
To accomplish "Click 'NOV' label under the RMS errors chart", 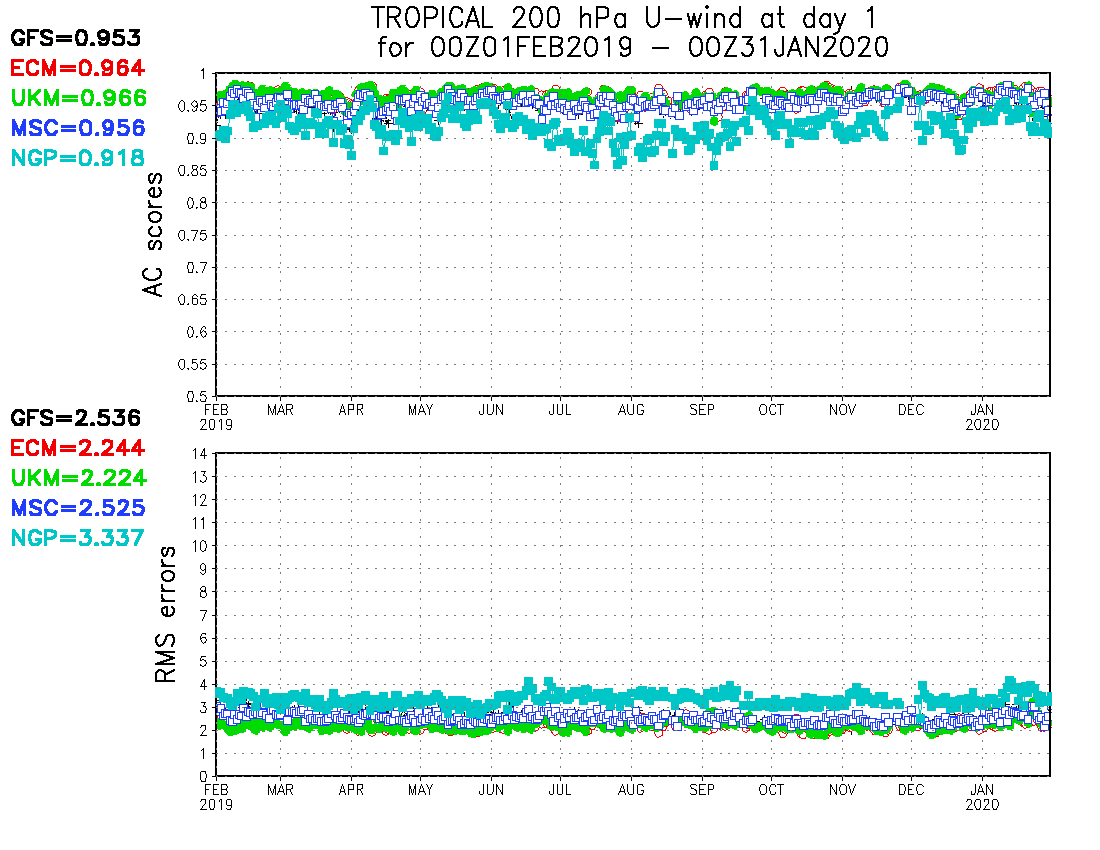I will (843, 790).
